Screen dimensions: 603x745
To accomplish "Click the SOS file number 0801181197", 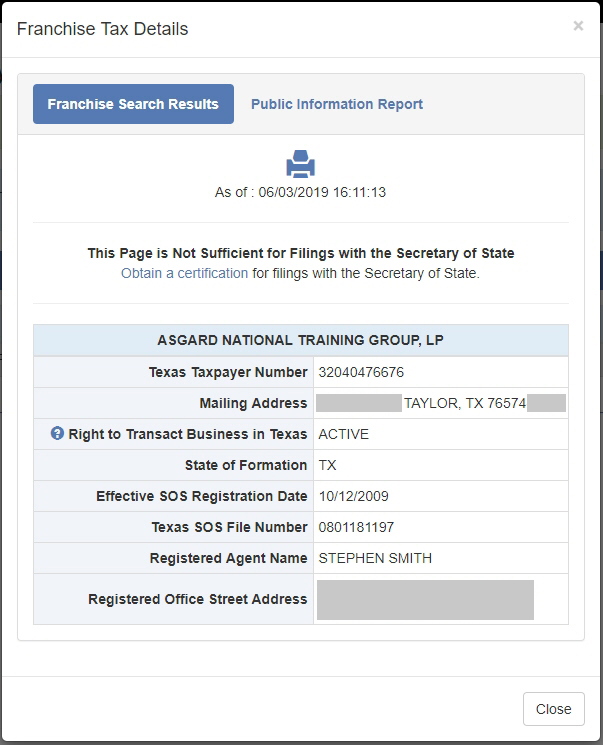I will pyautogui.click(x=355, y=527).
